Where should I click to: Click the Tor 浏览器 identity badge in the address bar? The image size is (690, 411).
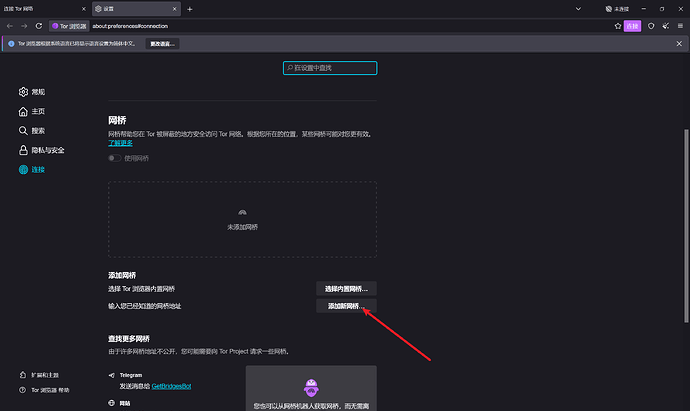pyautogui.click(x=69, y=26)
